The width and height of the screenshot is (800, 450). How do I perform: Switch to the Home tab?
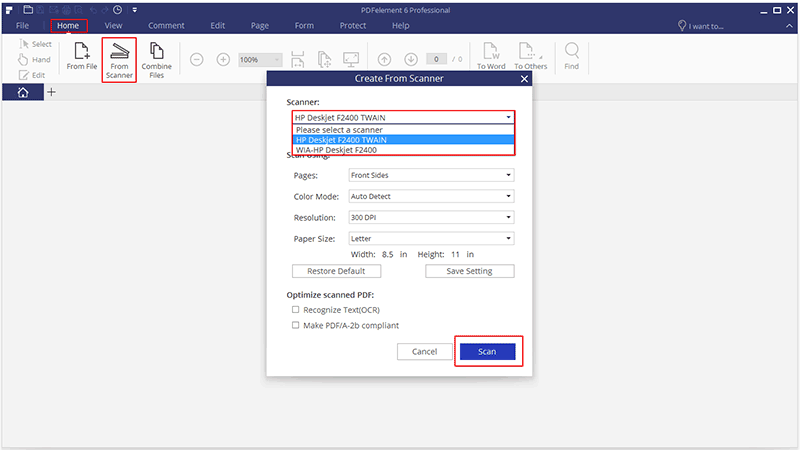(68, 26)
